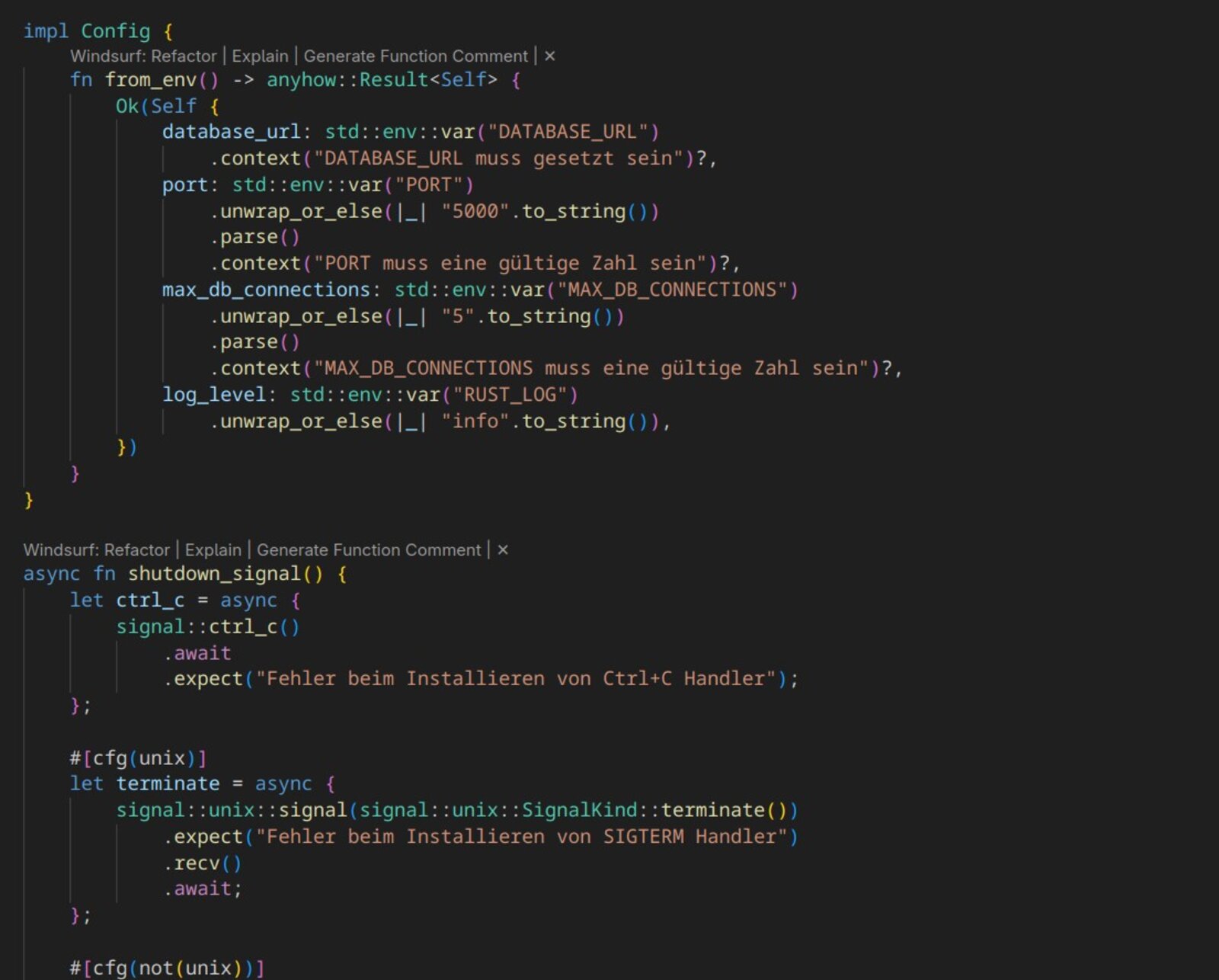Click the ctrl_c variable in let statement
This screenshot has width=1219, height=980.
(150, 600)
